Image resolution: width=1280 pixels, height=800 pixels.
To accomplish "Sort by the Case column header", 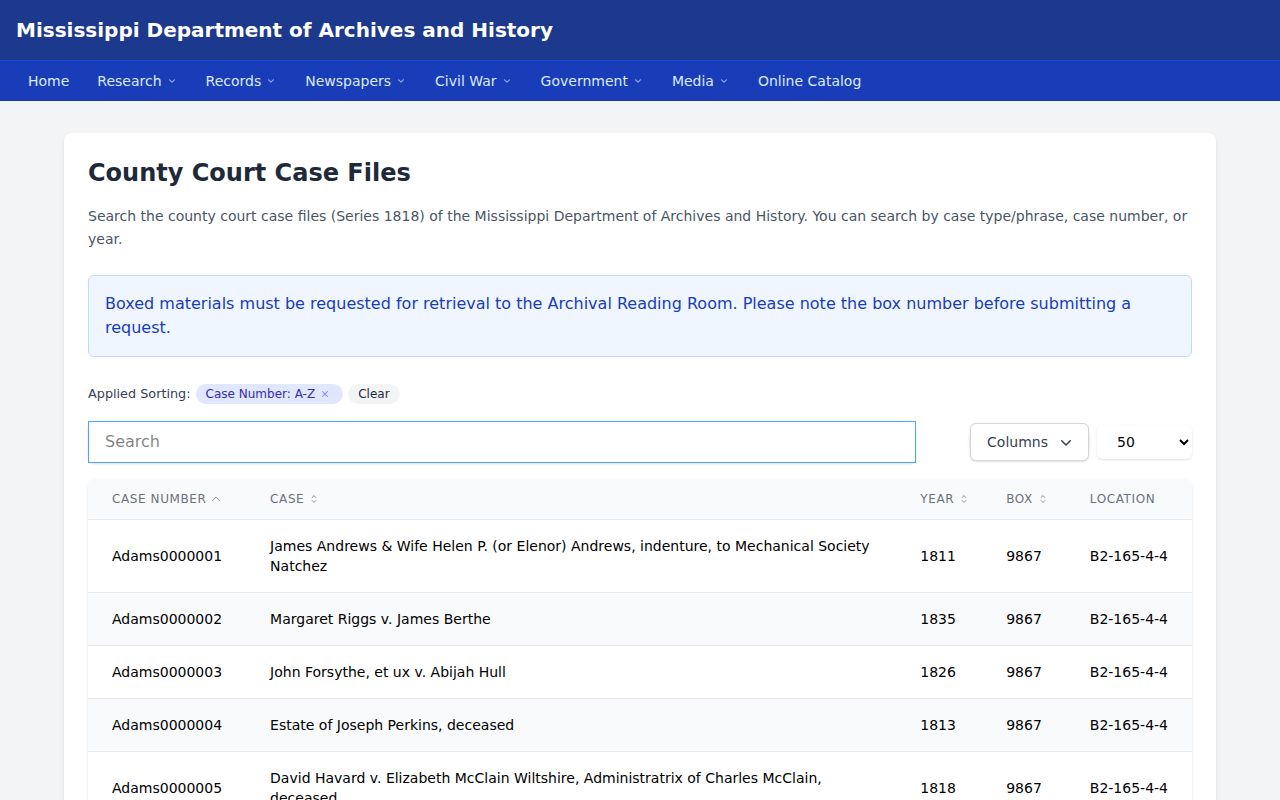I will coord(293,499).
